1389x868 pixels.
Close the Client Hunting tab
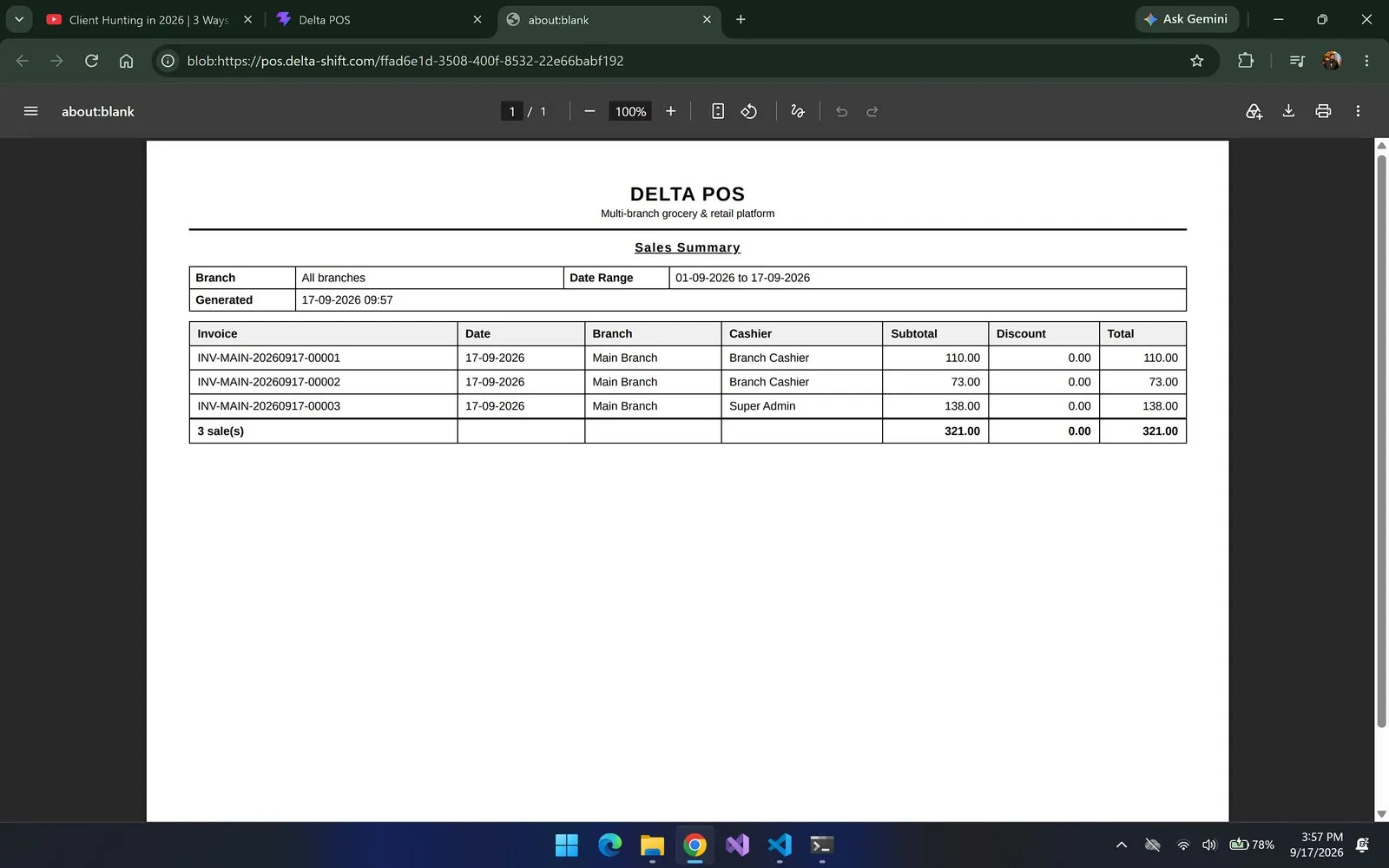247,19
